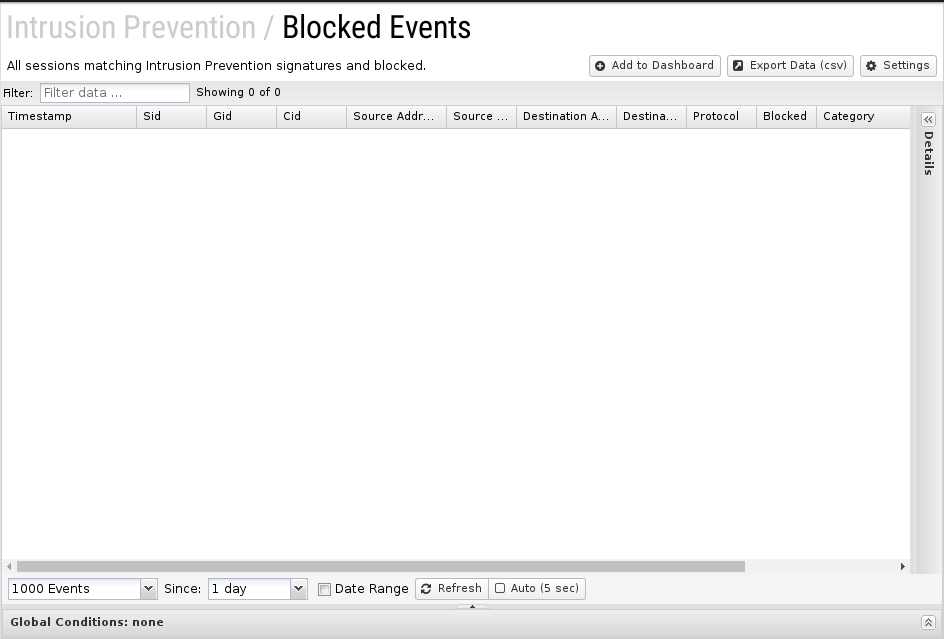Click the Add to Dashboard button
The image size is (944, 639).
tap(654, 66)
